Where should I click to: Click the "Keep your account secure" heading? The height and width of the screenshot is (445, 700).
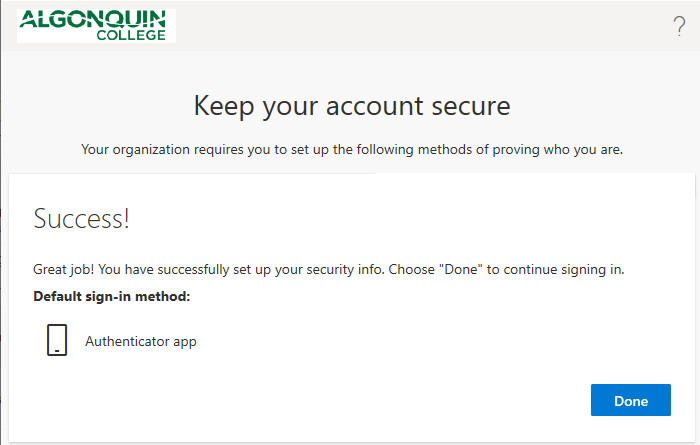coord(351,105)
